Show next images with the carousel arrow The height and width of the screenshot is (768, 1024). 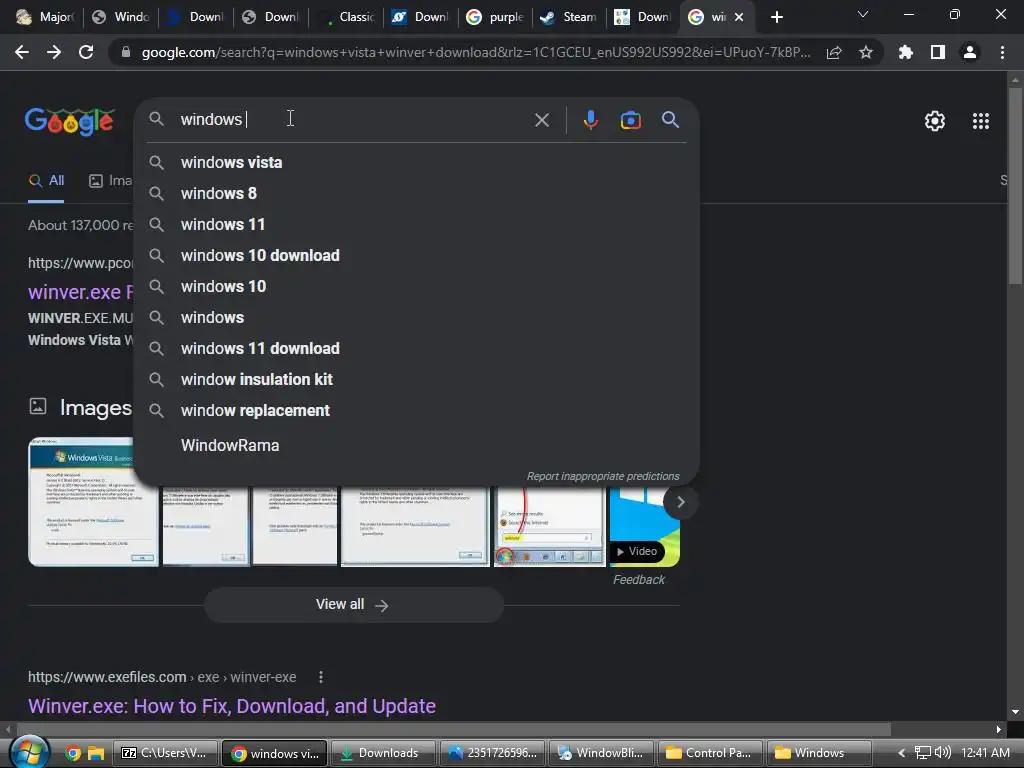pyautogui.click(x=680, y=502)
